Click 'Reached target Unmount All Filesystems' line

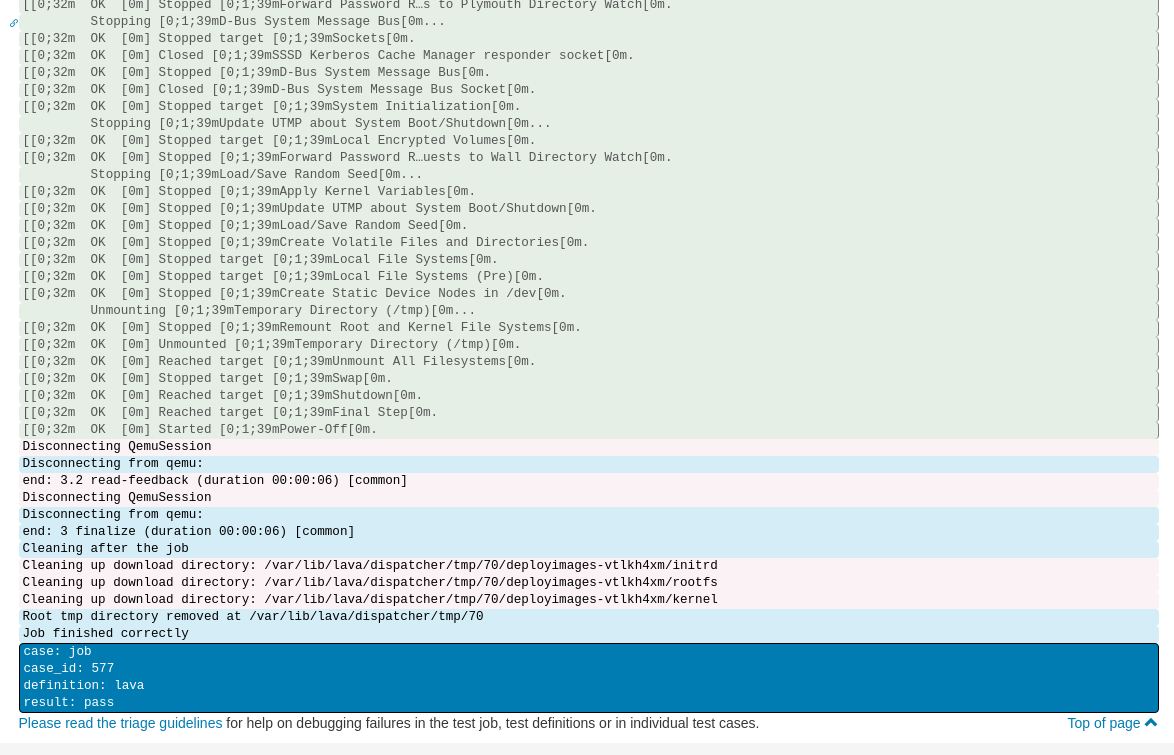pos(588,361)
